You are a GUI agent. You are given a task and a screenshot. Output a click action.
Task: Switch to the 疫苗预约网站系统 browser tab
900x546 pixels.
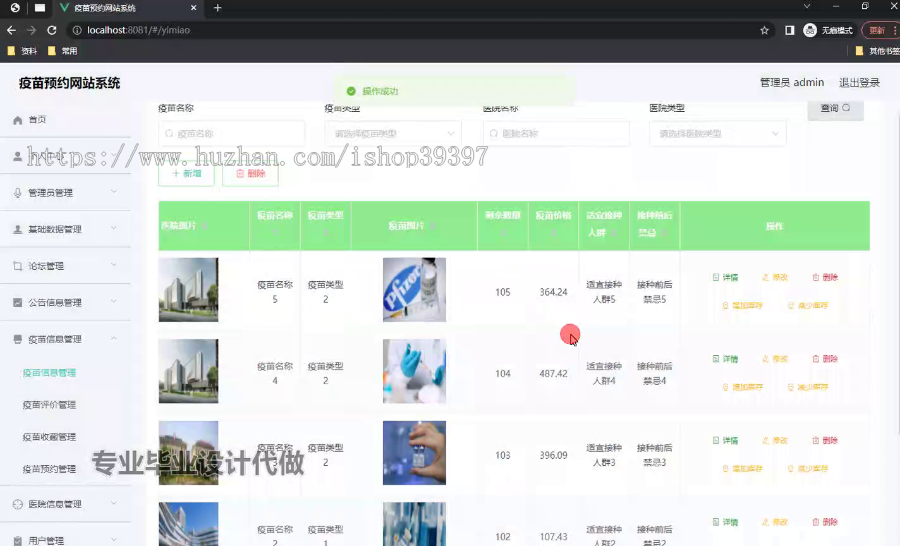(x=128, y=8)
